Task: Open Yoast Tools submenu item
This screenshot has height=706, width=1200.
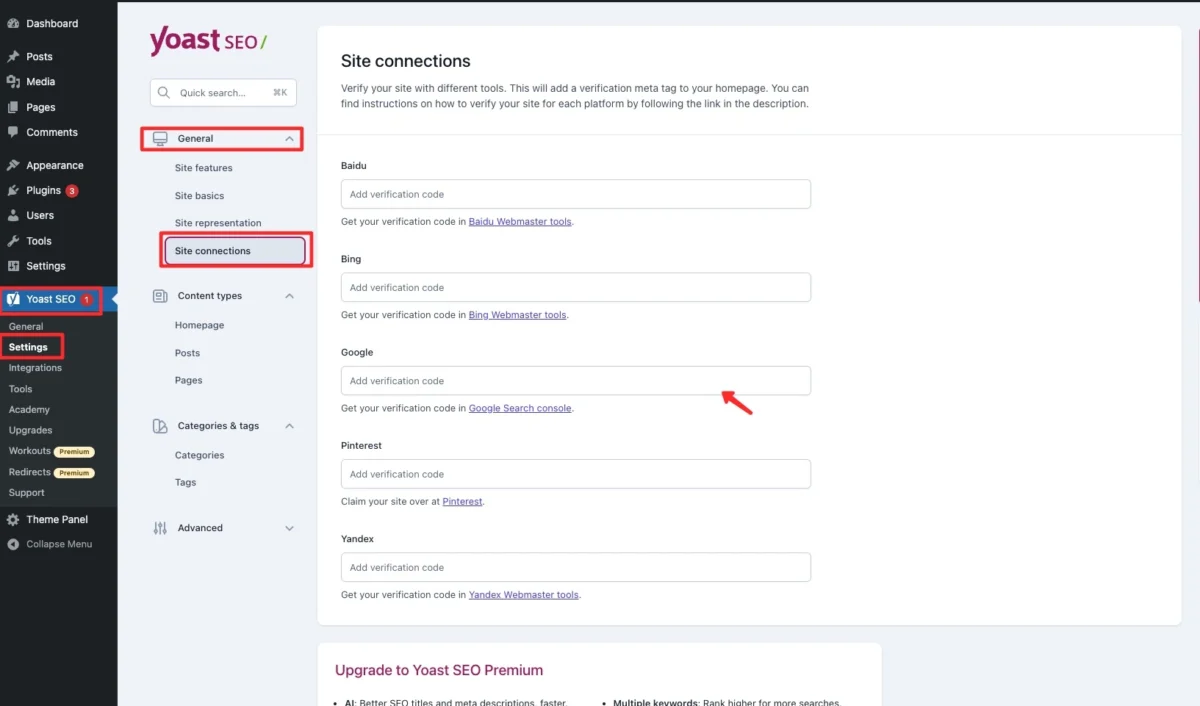Action: (x=21, y=389)
